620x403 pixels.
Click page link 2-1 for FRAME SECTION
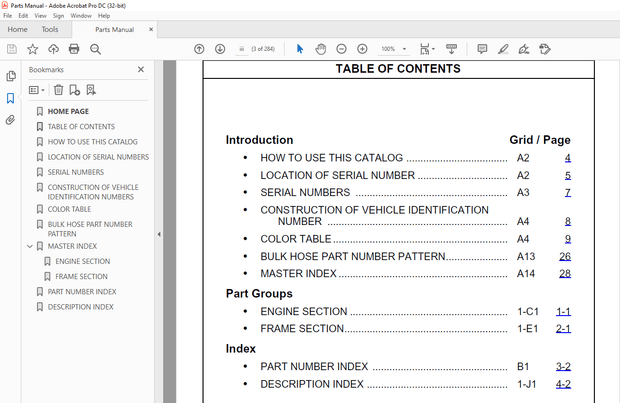(563, 329)
